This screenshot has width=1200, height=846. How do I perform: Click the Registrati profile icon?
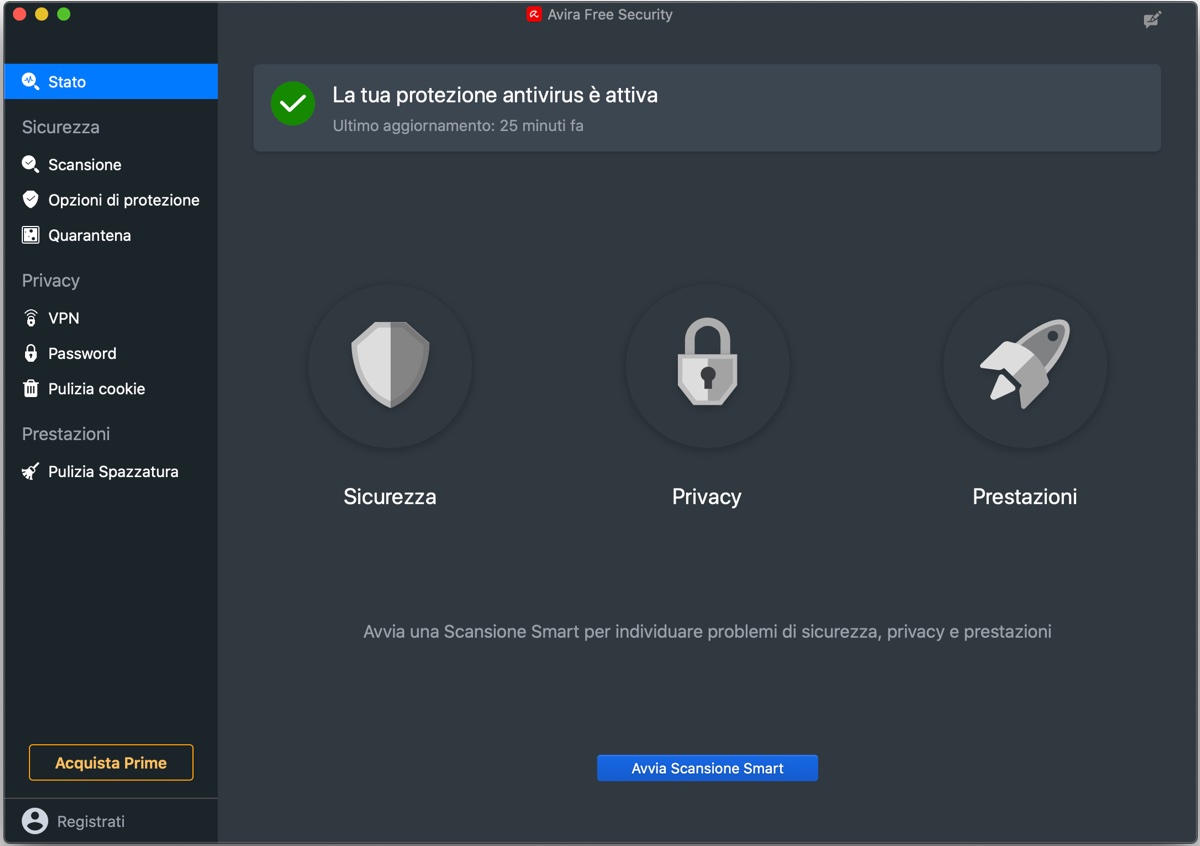coord(35,820)
